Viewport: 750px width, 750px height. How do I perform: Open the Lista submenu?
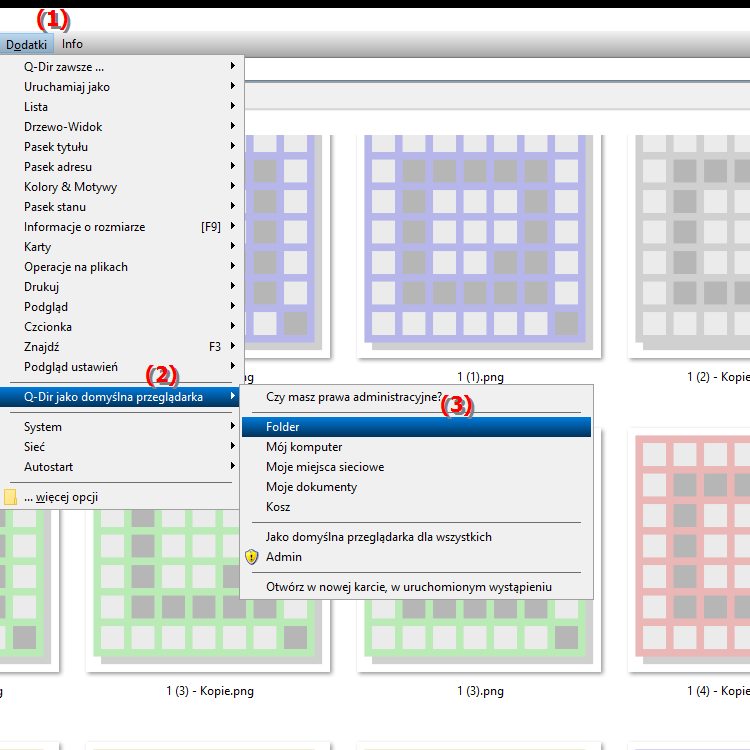point(122,107)
